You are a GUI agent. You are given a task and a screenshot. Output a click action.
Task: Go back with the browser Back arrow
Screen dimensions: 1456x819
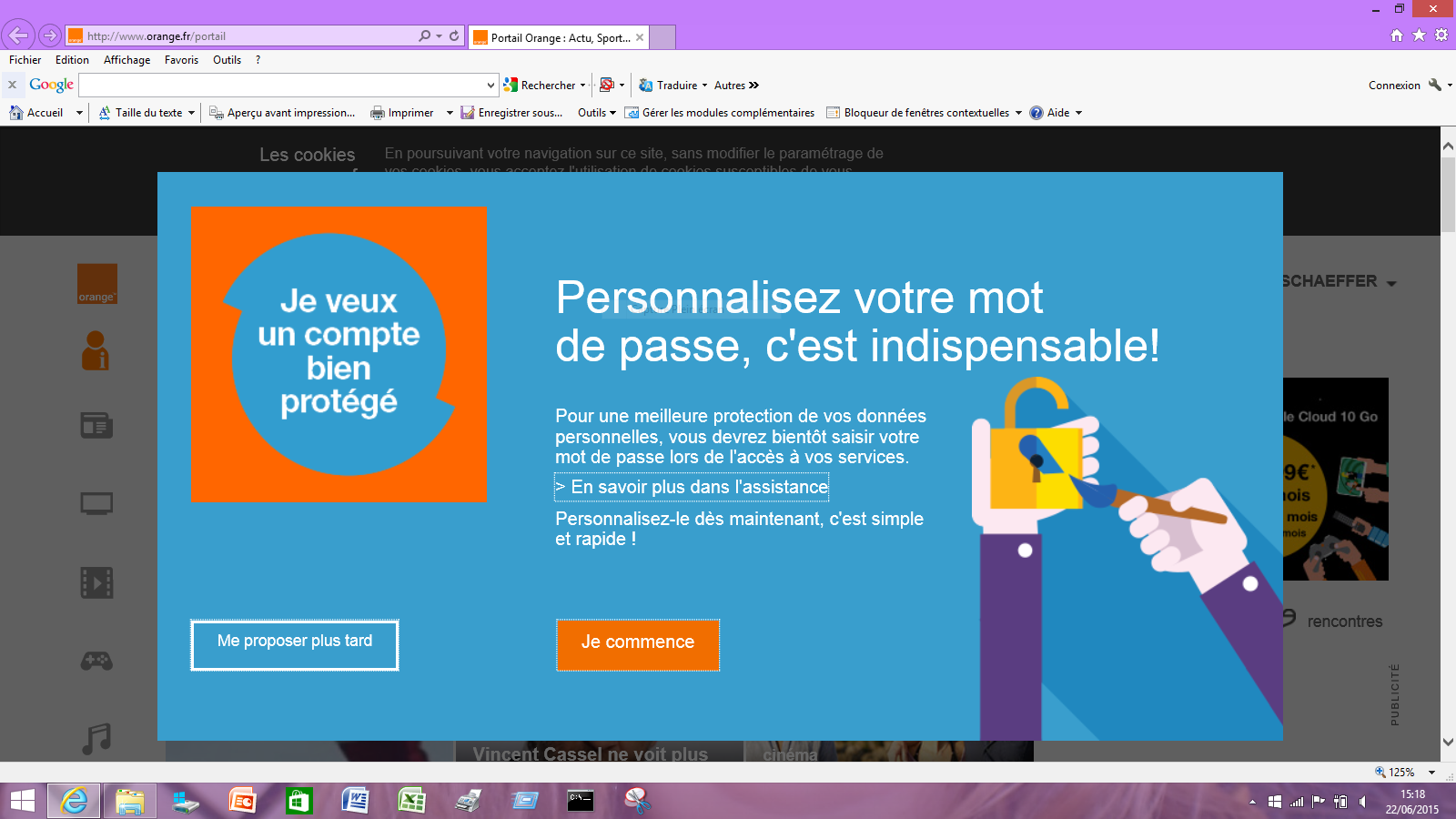[x=18, y=35]
